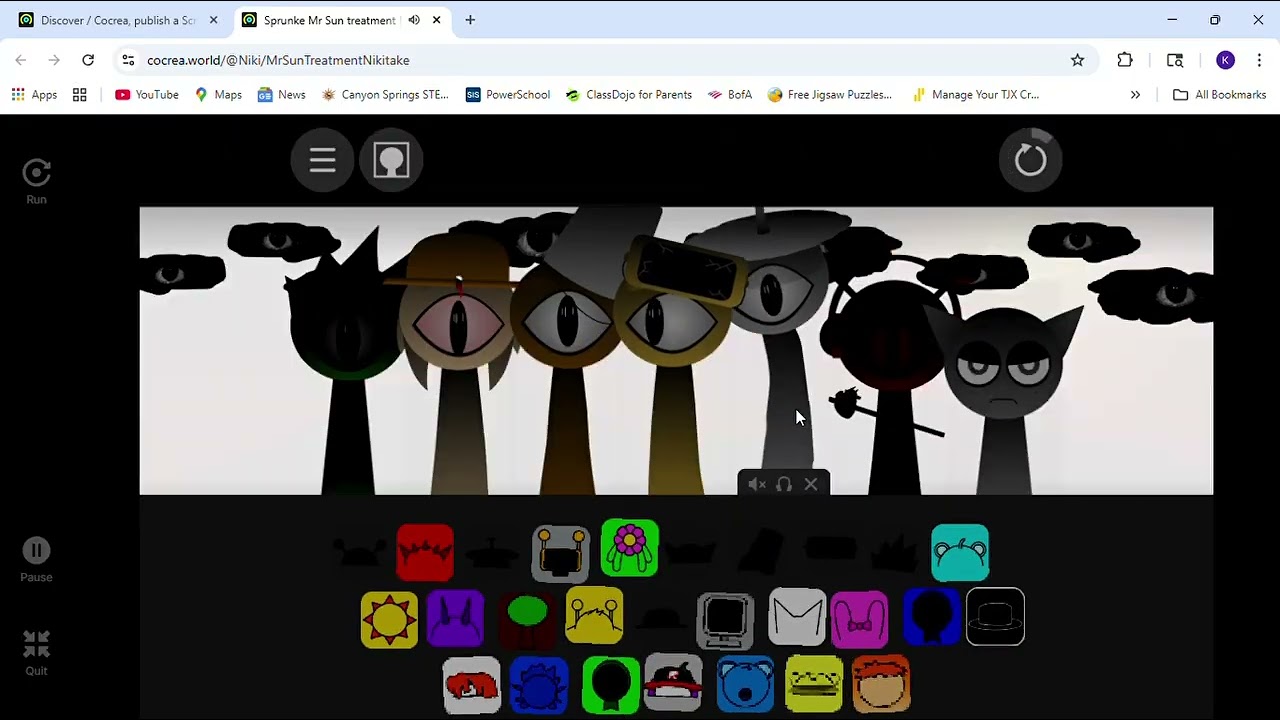The width and height of the screenshot is (1280, 720).
Task: Pick the gray computer monitor icon
Action: tap(726, 621)
